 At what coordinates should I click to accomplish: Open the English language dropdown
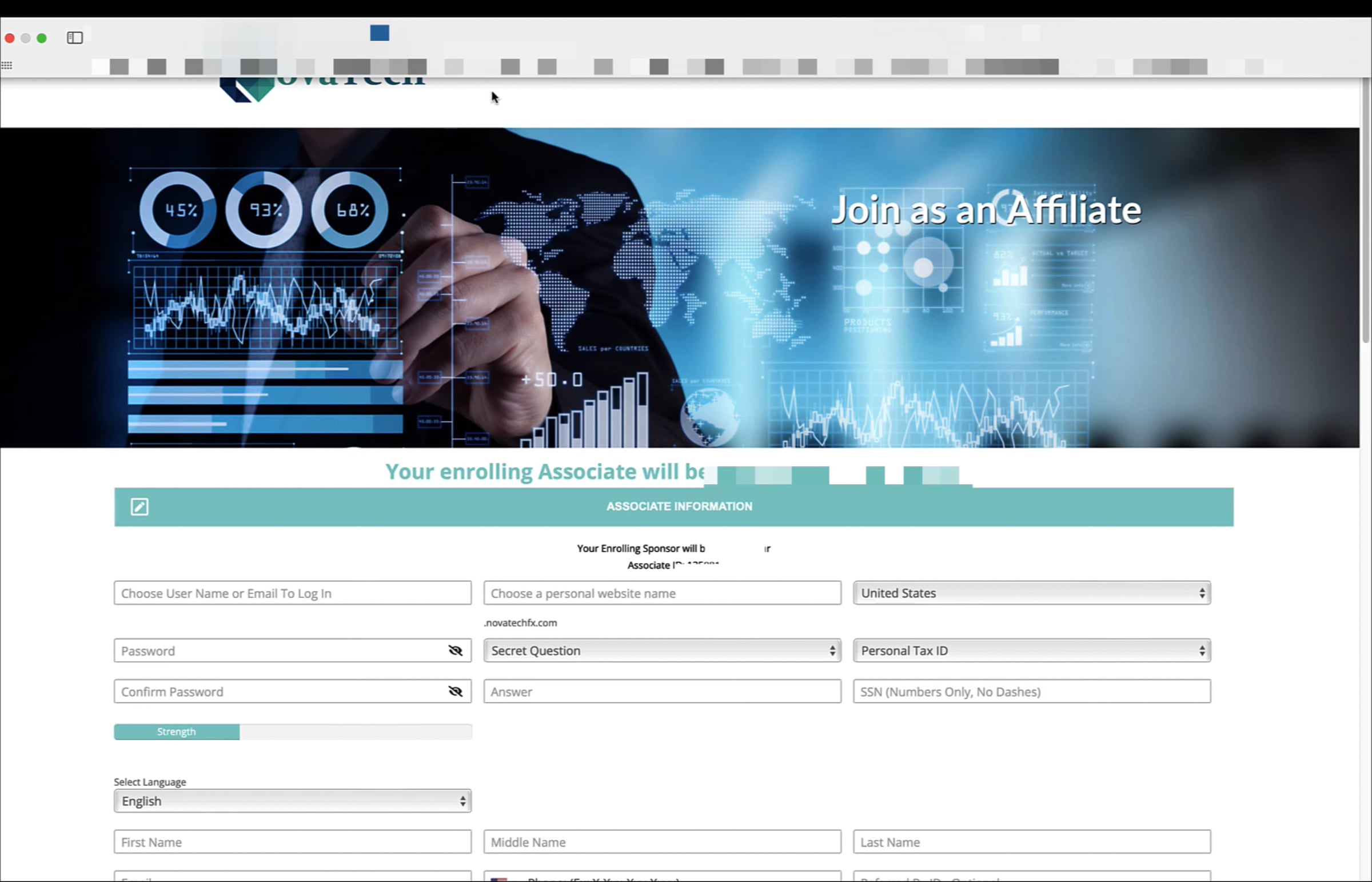pos(293,801)
